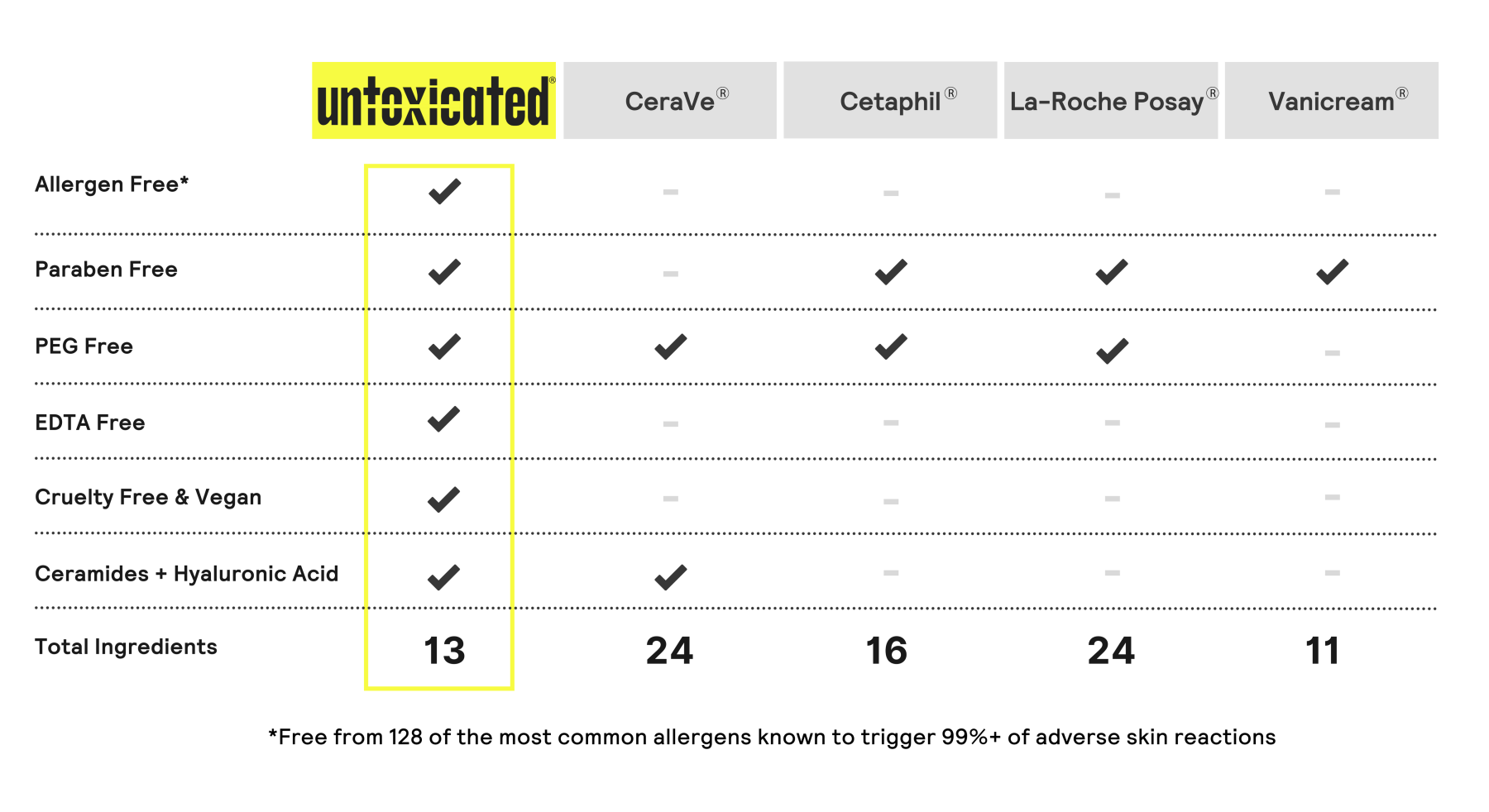1489x812 pixels.
Task: Click Vanicream's total ingredients number 11
Action: tap(1322, 651)
